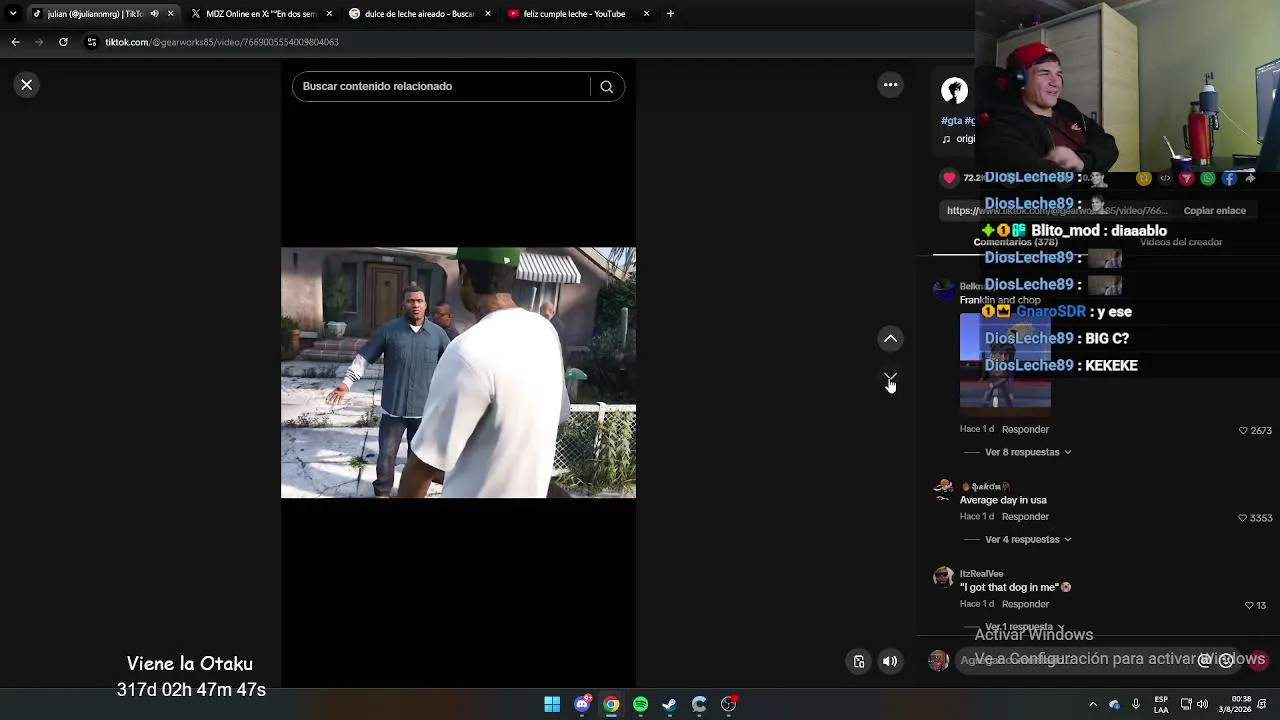Go to the next video with down arrow
Viewport: 1280px width, 720px height.
coord(890,379)
